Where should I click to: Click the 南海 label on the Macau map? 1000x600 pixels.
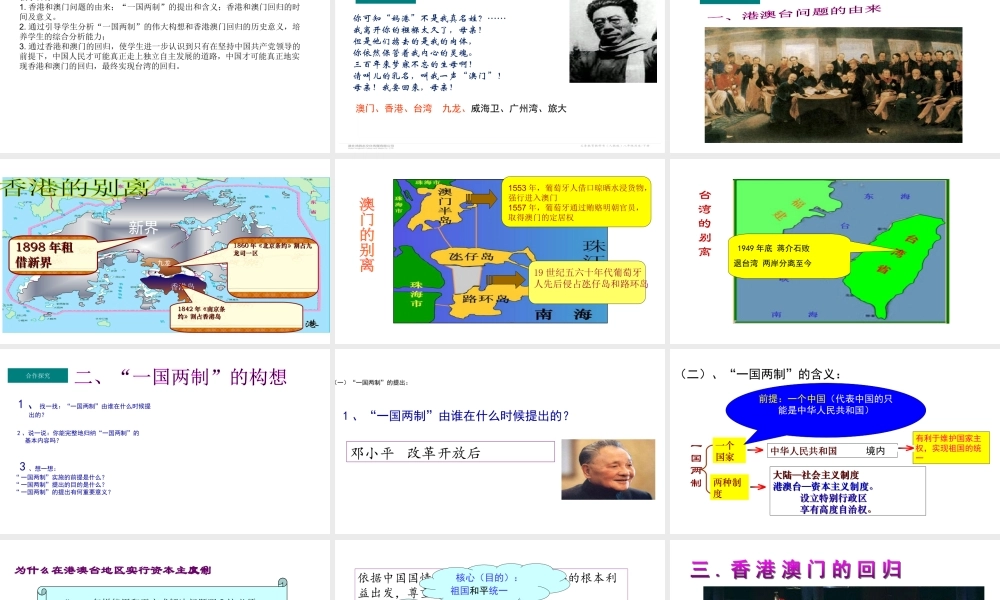point(563,314)
